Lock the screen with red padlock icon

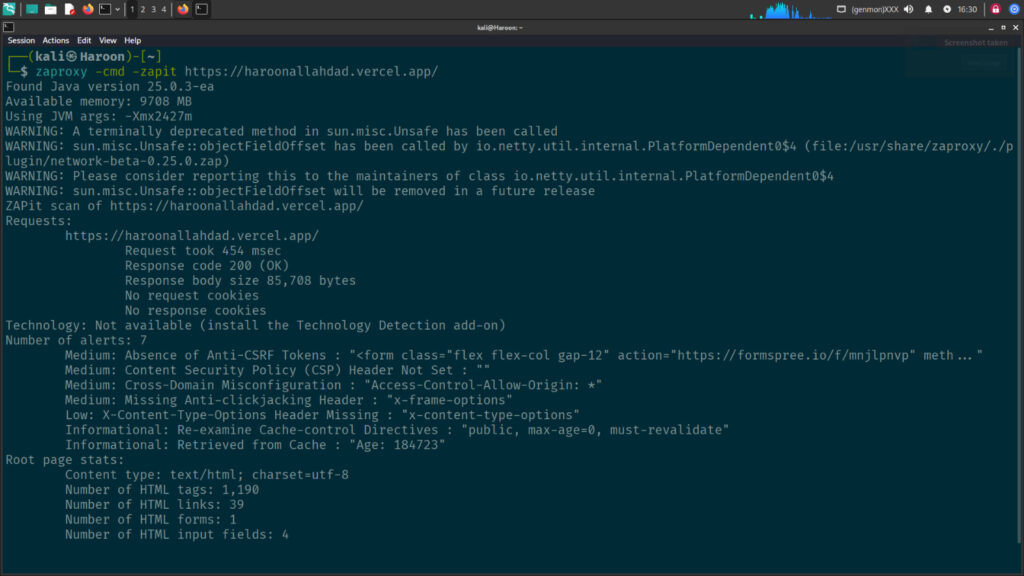(x=995, y=9)
